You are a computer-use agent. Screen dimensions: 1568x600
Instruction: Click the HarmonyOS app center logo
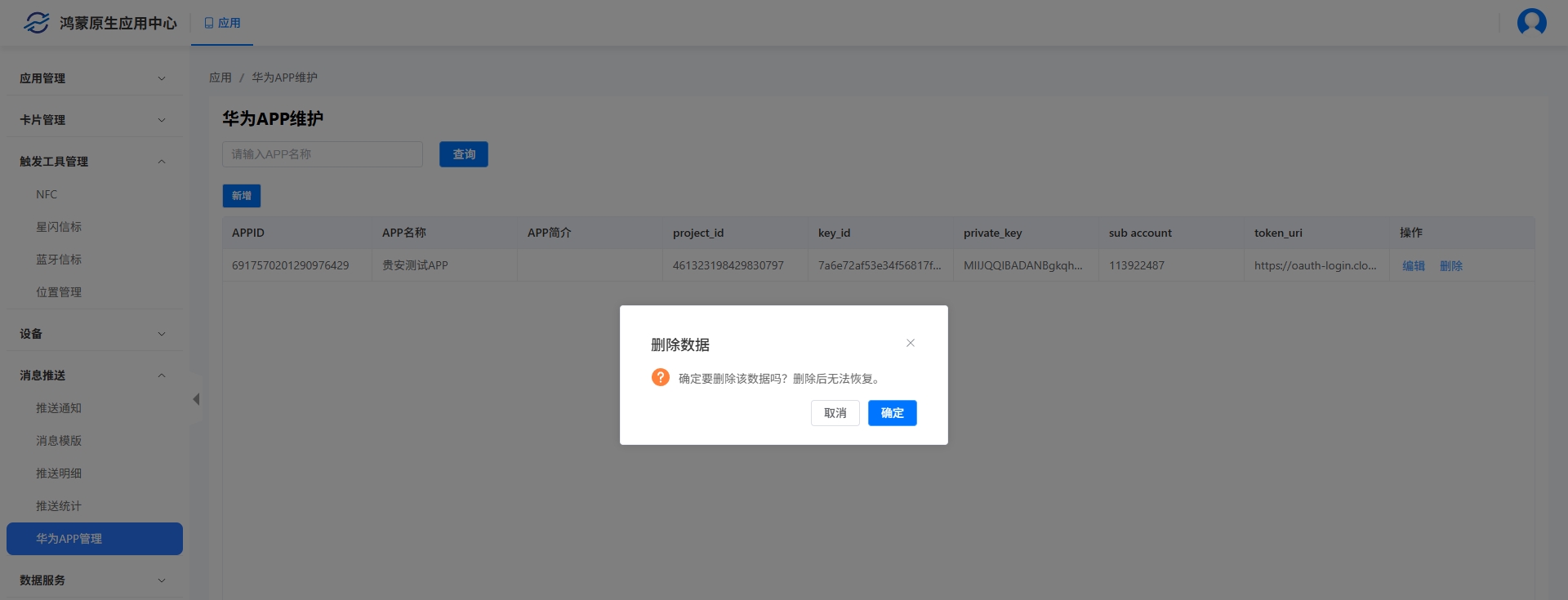point(37,23)
